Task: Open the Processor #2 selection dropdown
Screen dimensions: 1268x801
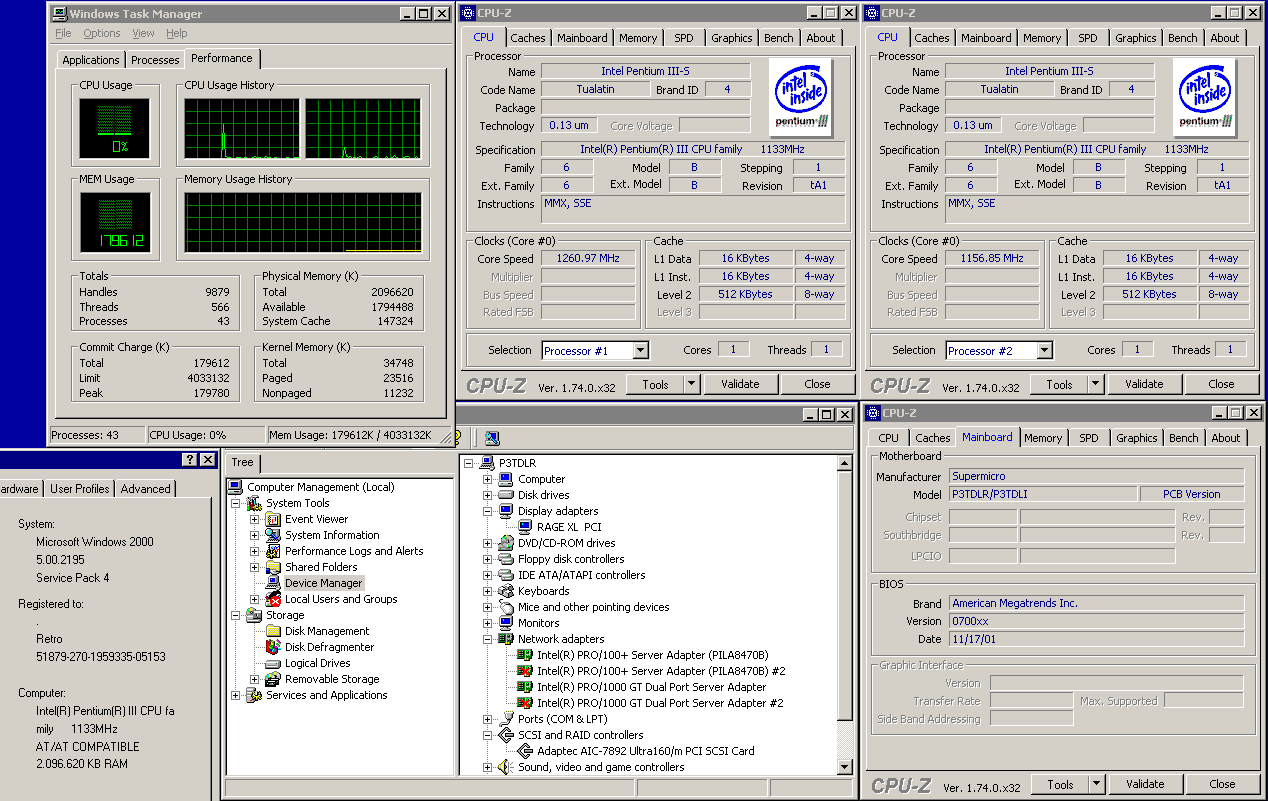Action: click(x=1044, y=350)
